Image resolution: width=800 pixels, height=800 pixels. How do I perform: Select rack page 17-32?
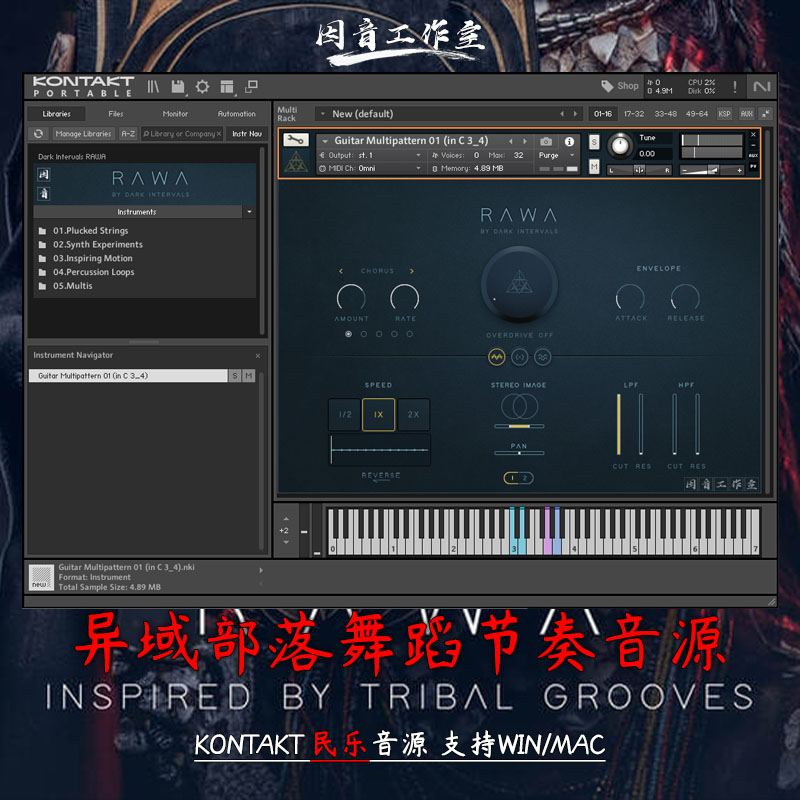634,114
